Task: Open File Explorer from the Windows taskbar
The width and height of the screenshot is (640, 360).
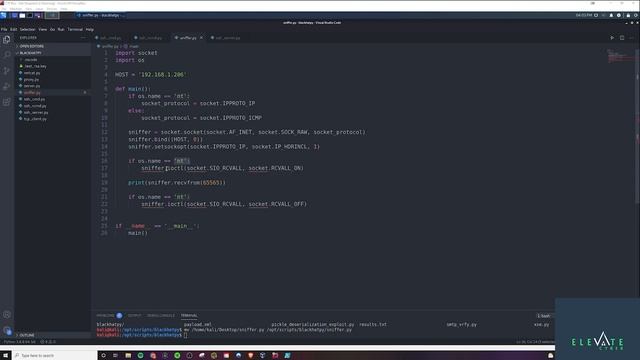Action: (128, 356)
